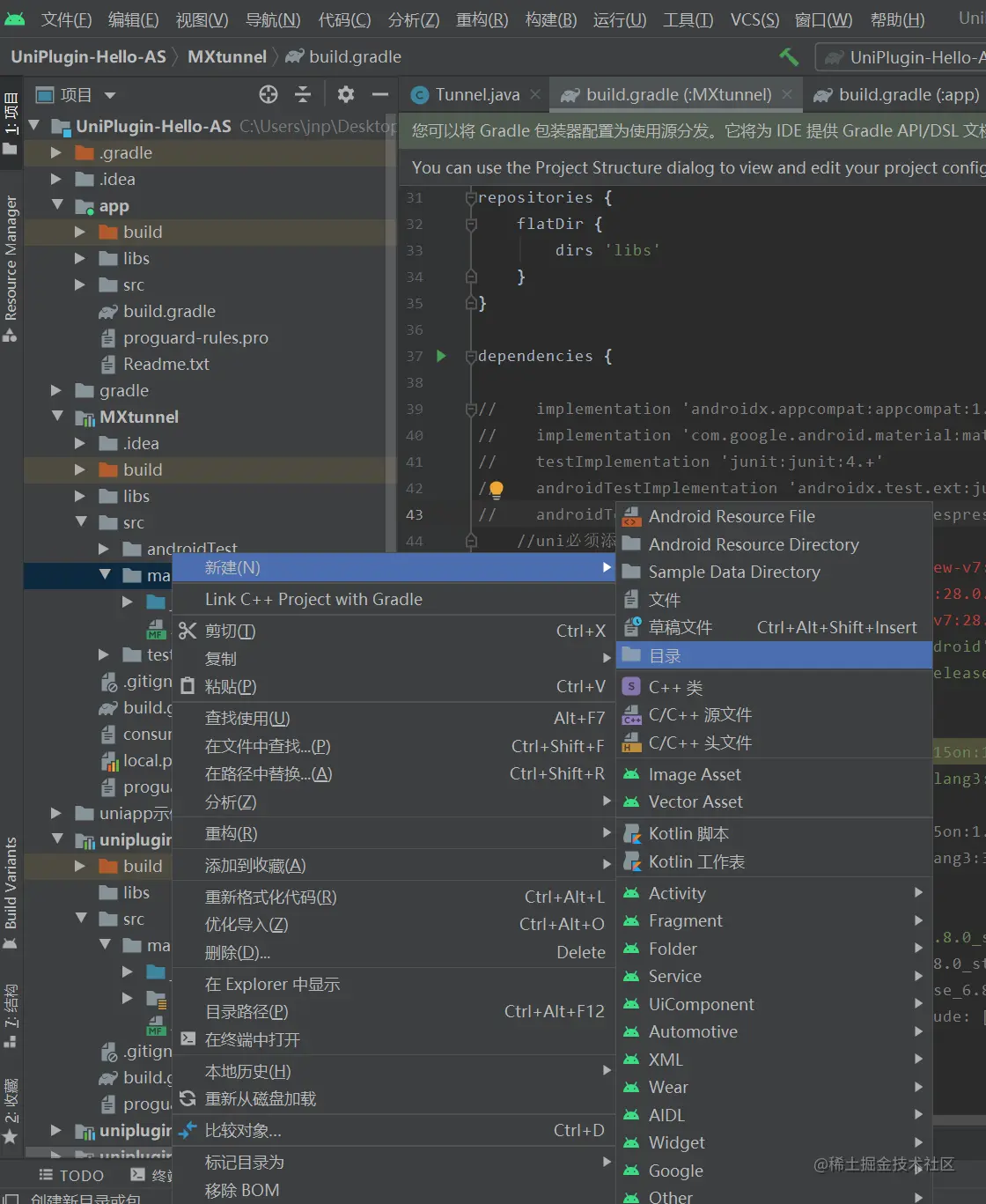Click line number 43 in gutter
Screen dimensions: 986x1204
[x=415, y=514]
